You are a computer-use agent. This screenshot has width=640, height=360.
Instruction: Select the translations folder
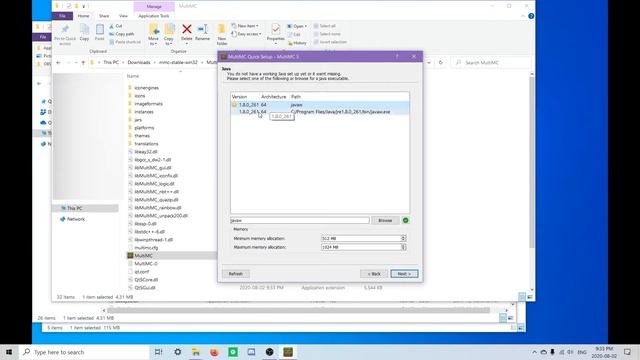point(146,144)
